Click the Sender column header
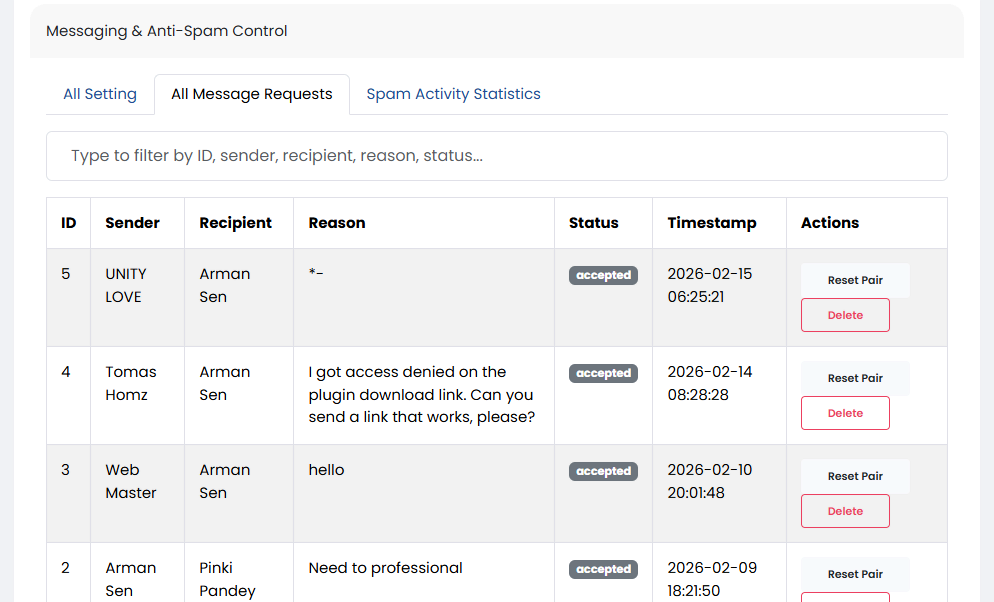 [132, 223]
